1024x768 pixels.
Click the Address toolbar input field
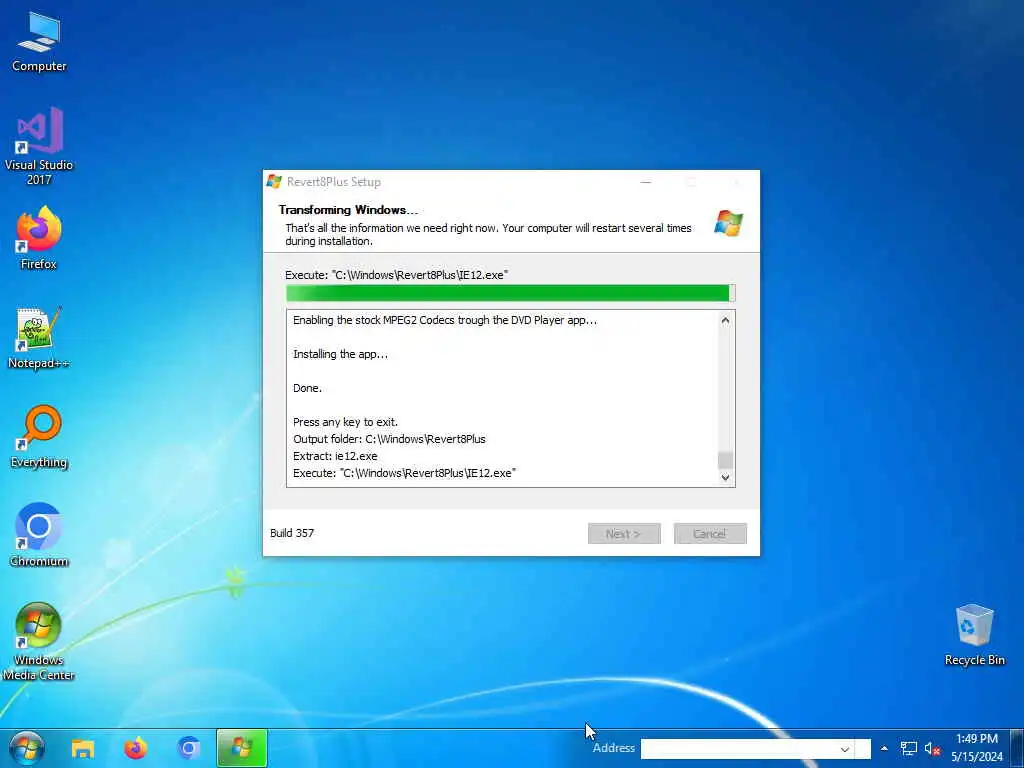(739, 749)
